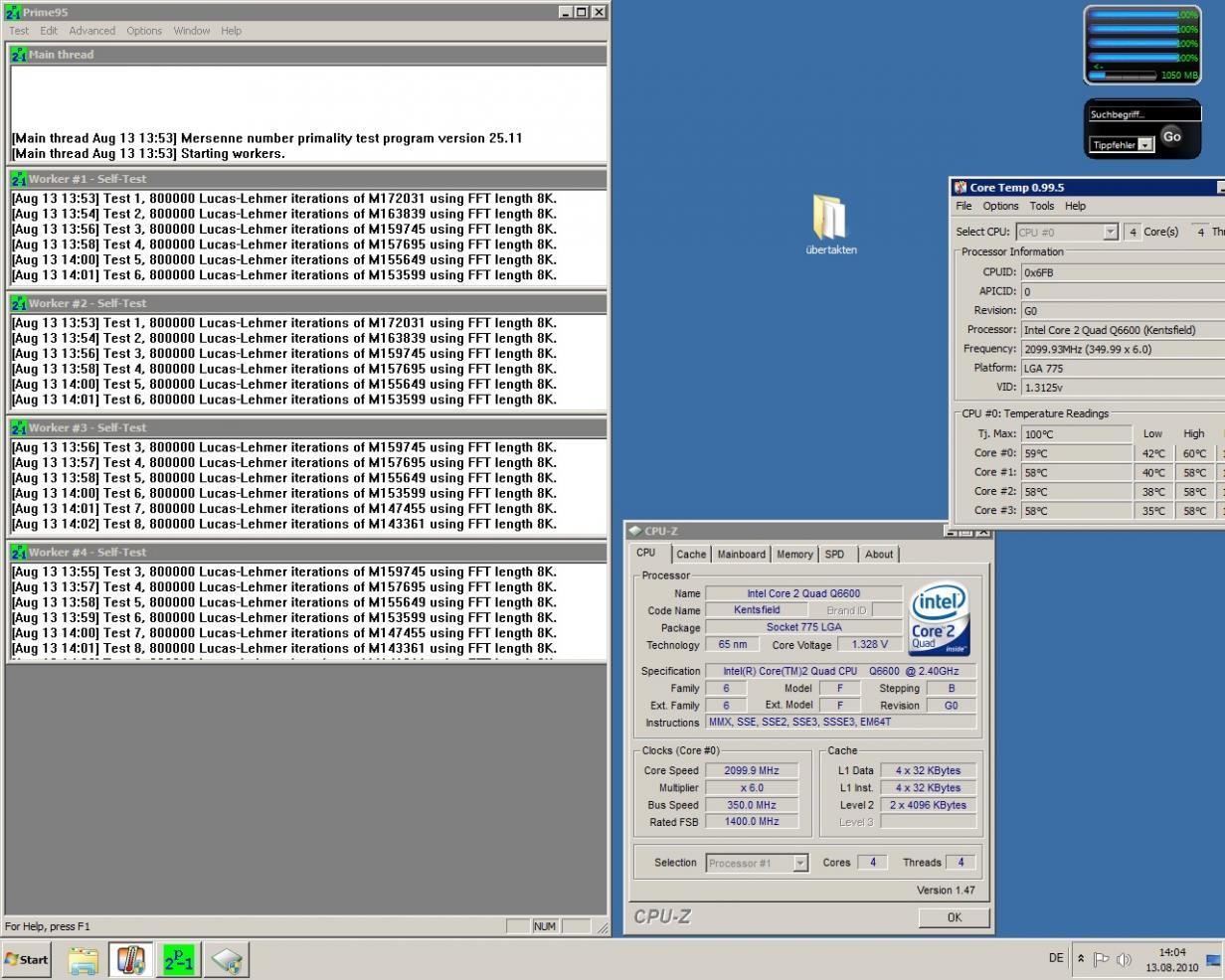Viewport: 1225px width, 980px height.
Task: Click the Code Name field Kentsfield
Action: pyautogui.click(x=757, y=610)
